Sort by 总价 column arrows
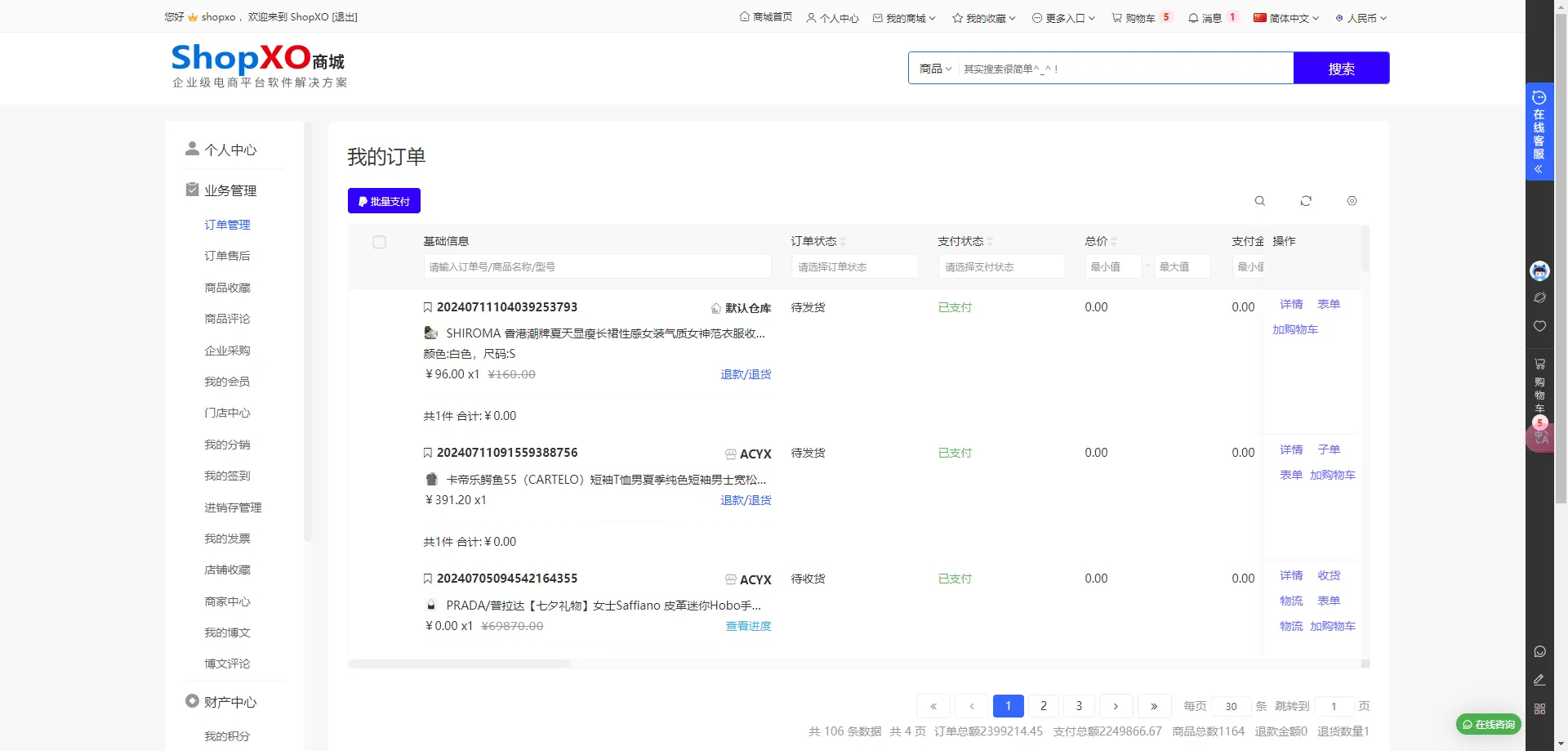Viewport: 1568px width, 751px height. point(1114,242)
